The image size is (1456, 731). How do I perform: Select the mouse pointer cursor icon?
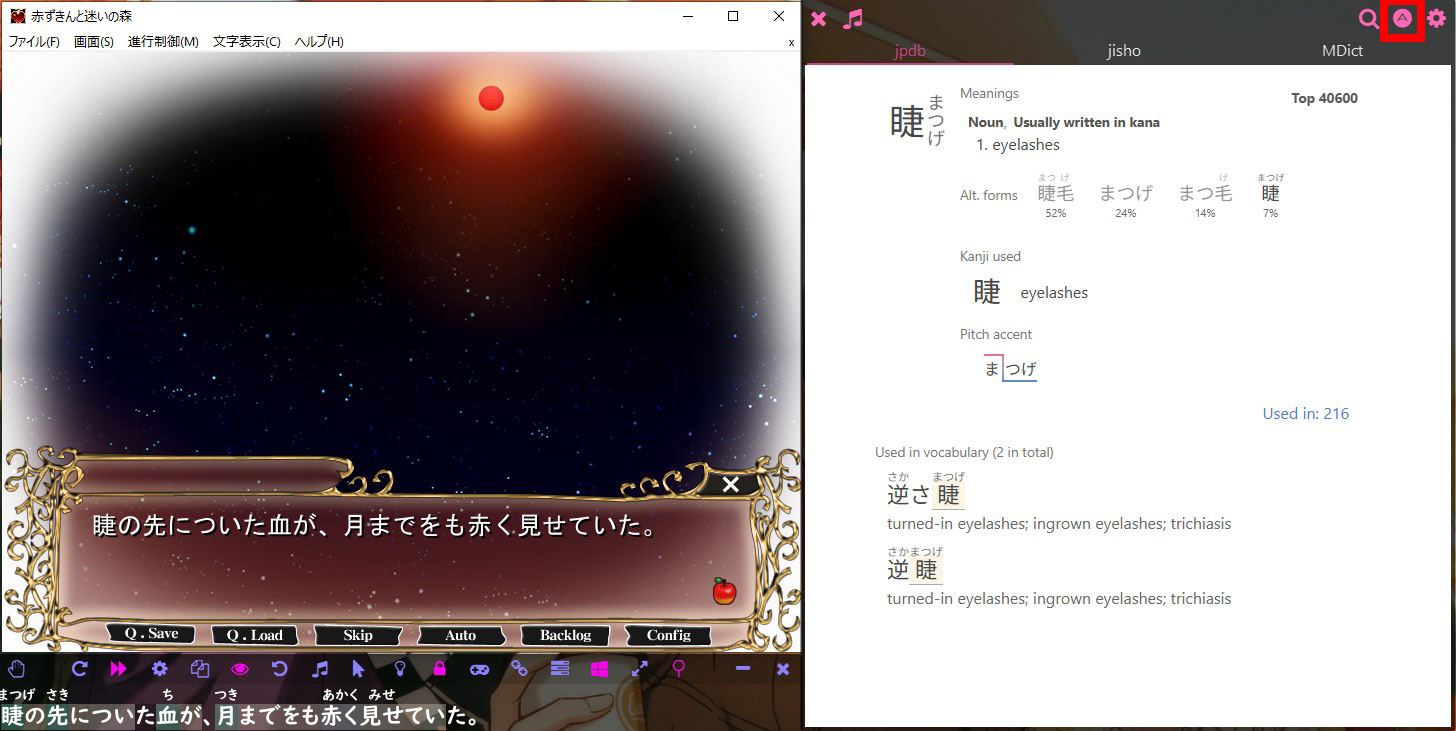359,669
